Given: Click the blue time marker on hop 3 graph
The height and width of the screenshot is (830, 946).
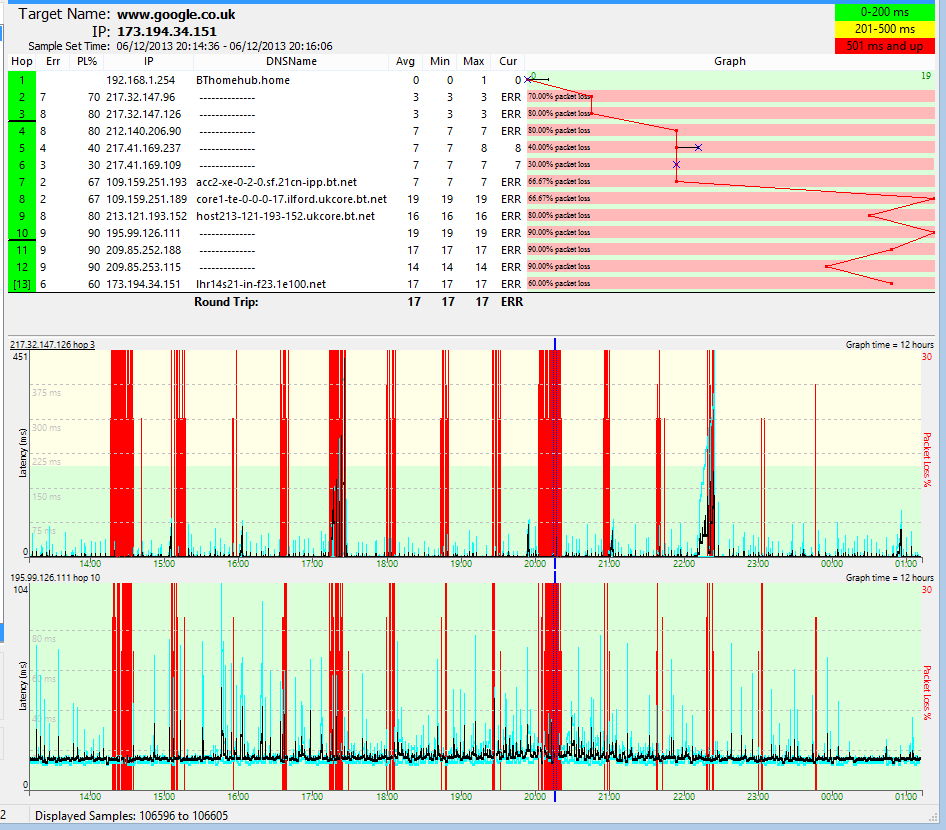Looking at the screenshot, I should pyautogui.click(x=554, y=451).
